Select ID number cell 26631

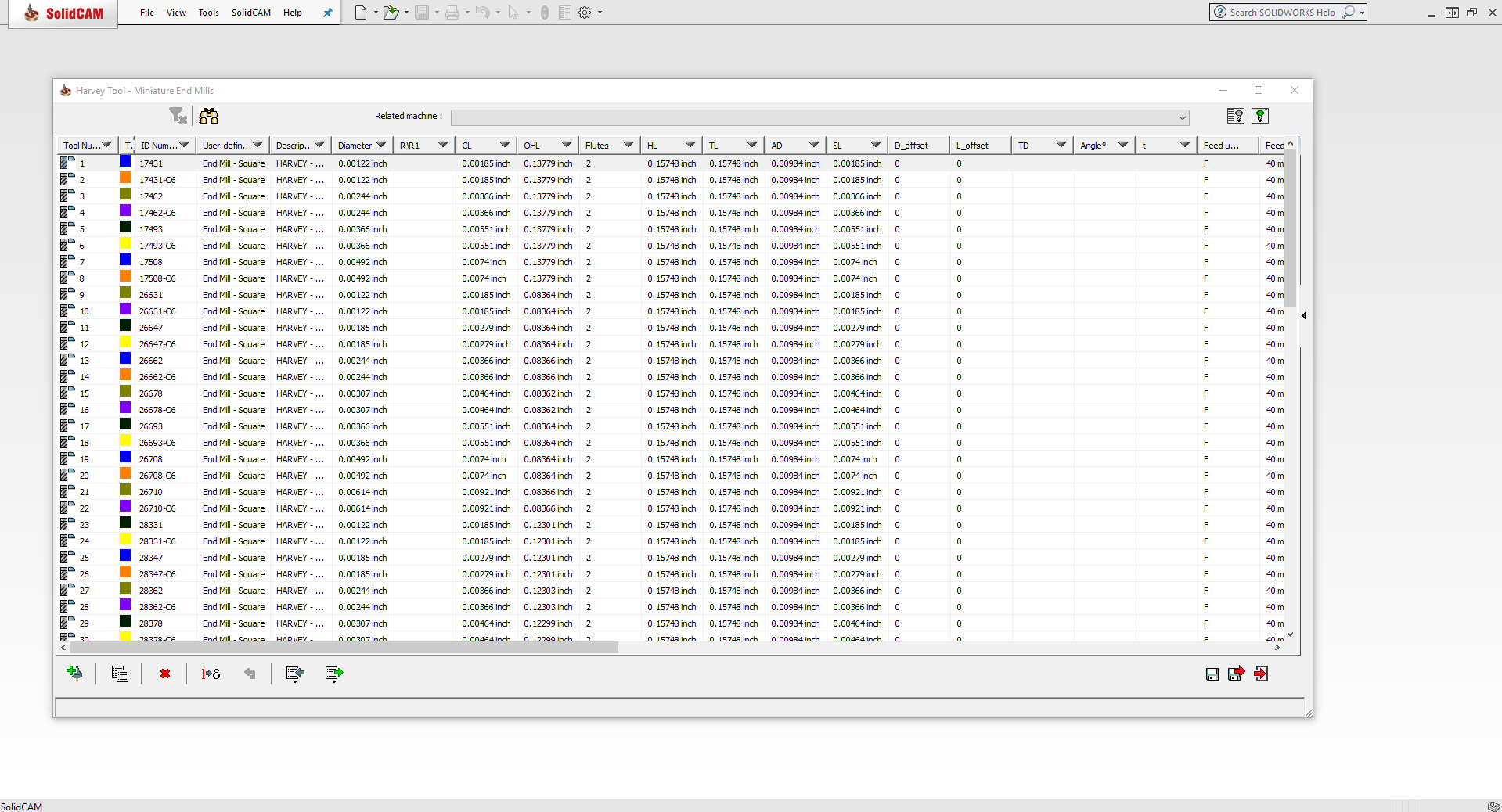pyautogui.click(x=164, y=295)
